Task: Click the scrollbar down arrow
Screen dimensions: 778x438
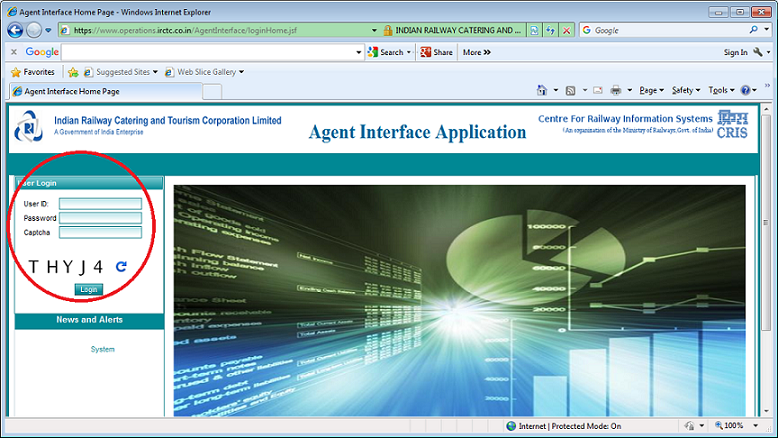Action: pos(767,411)
